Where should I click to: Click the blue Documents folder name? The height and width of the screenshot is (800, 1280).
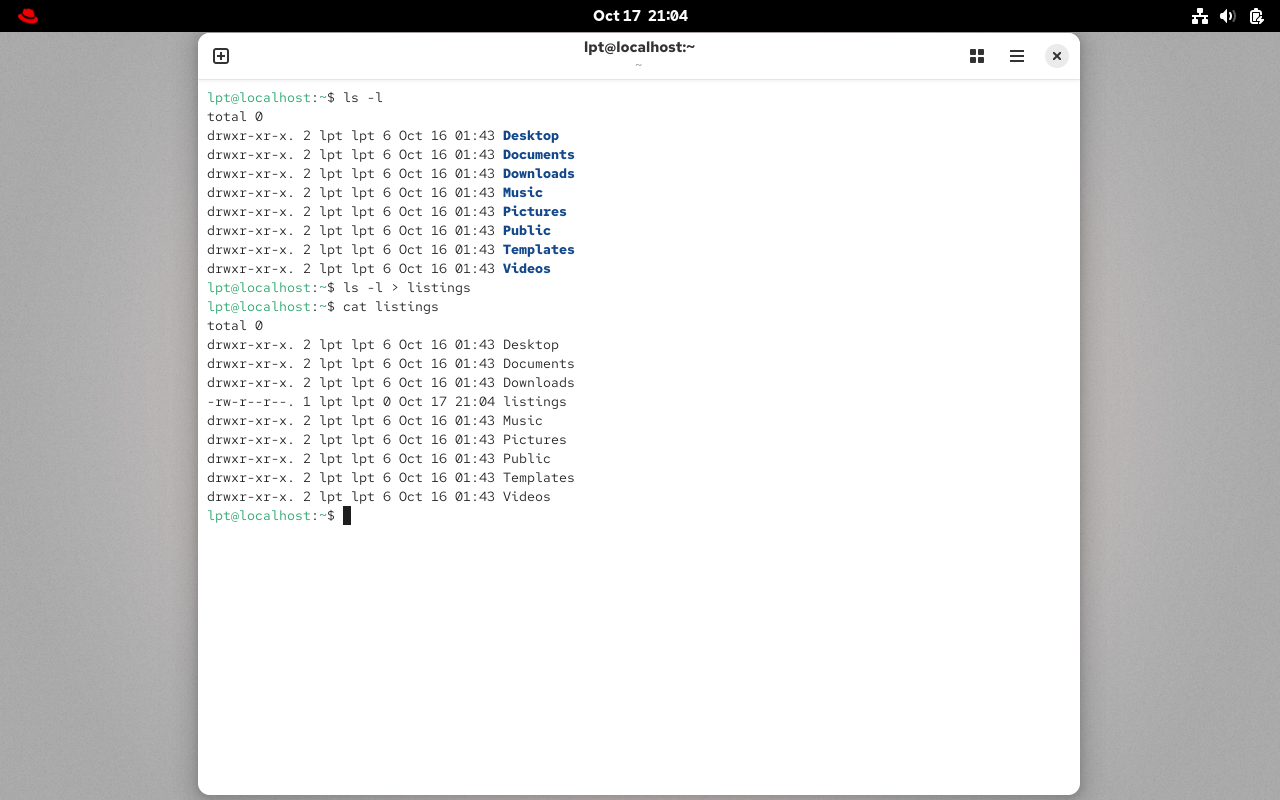coord(538,154)
